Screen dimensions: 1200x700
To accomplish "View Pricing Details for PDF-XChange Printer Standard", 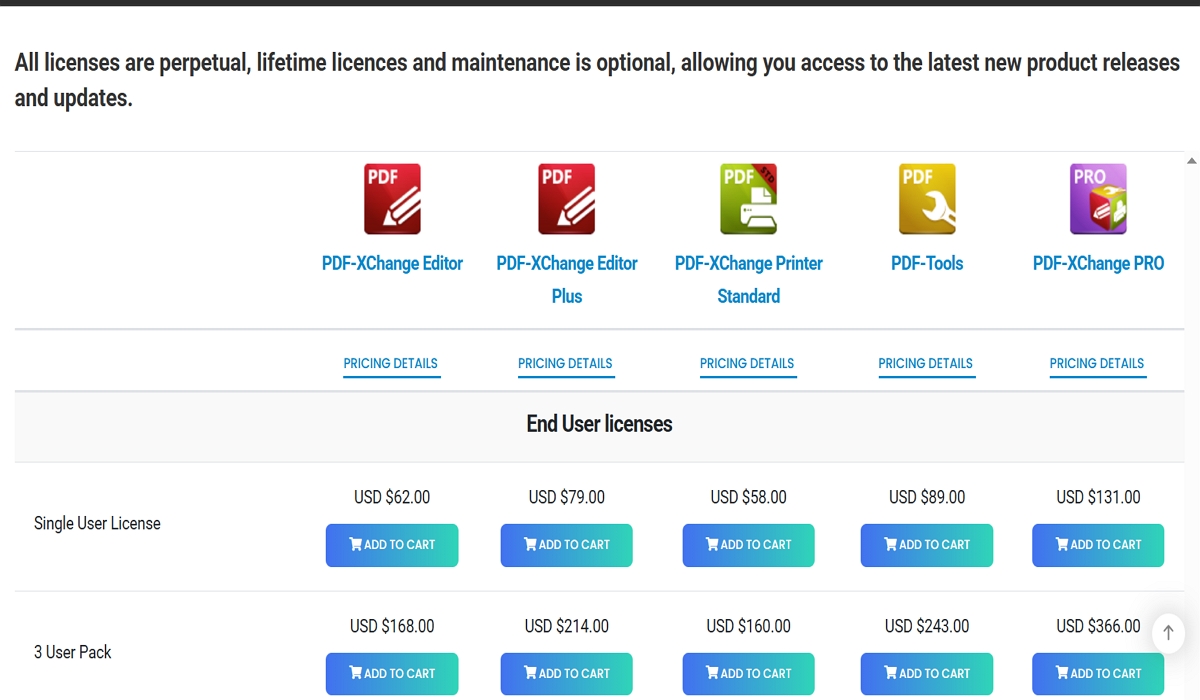I will click(x=747, y=364).
